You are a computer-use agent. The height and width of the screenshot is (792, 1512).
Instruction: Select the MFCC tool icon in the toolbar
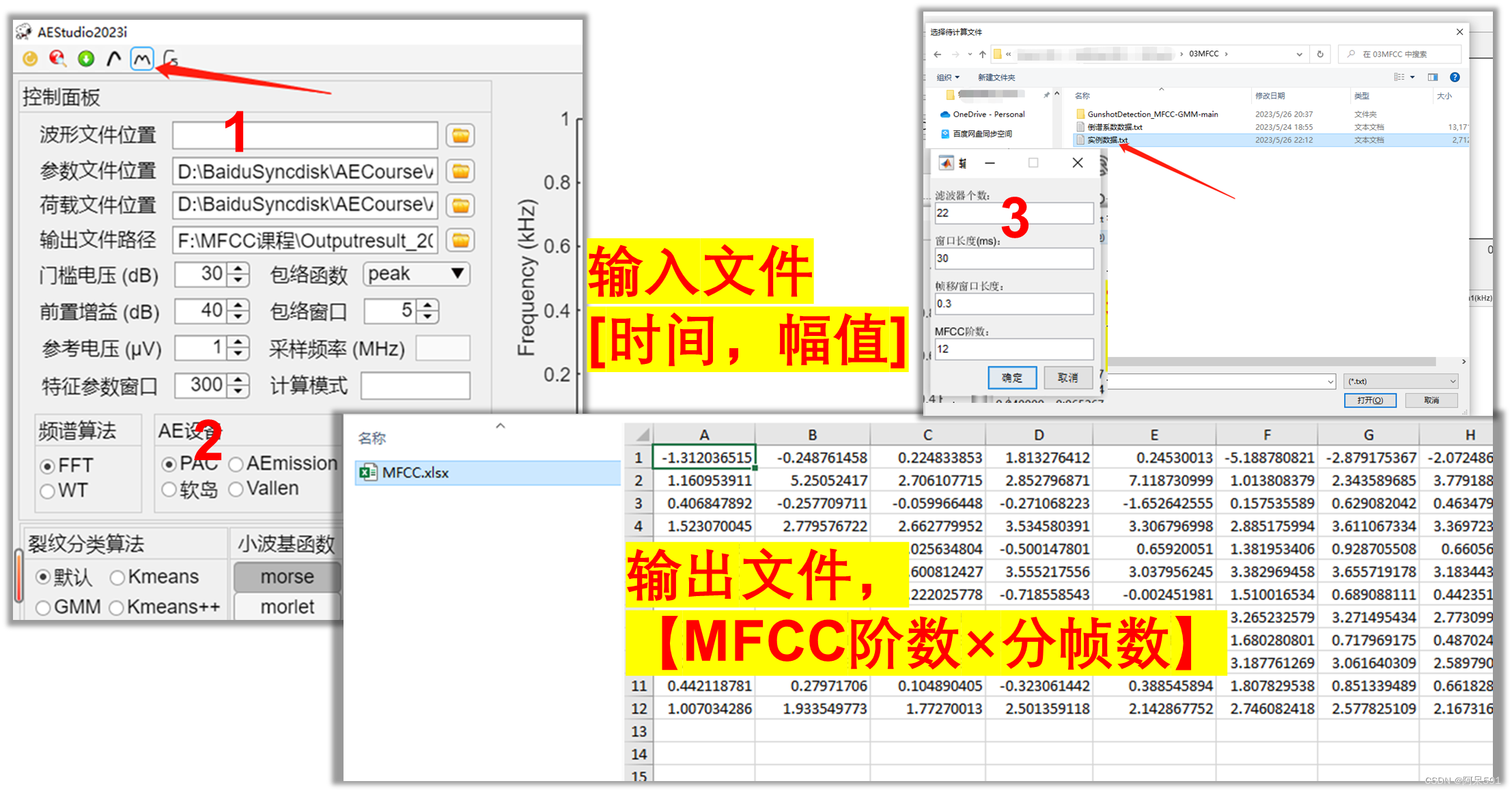point(141,59)
